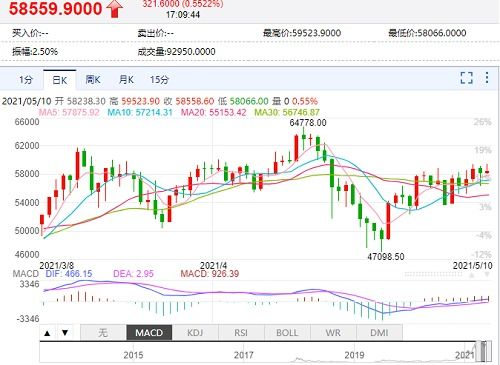Click the MA20: 55153.42 legend
The width and height of the screenshot is (500, 365).
tap(213, 112)
